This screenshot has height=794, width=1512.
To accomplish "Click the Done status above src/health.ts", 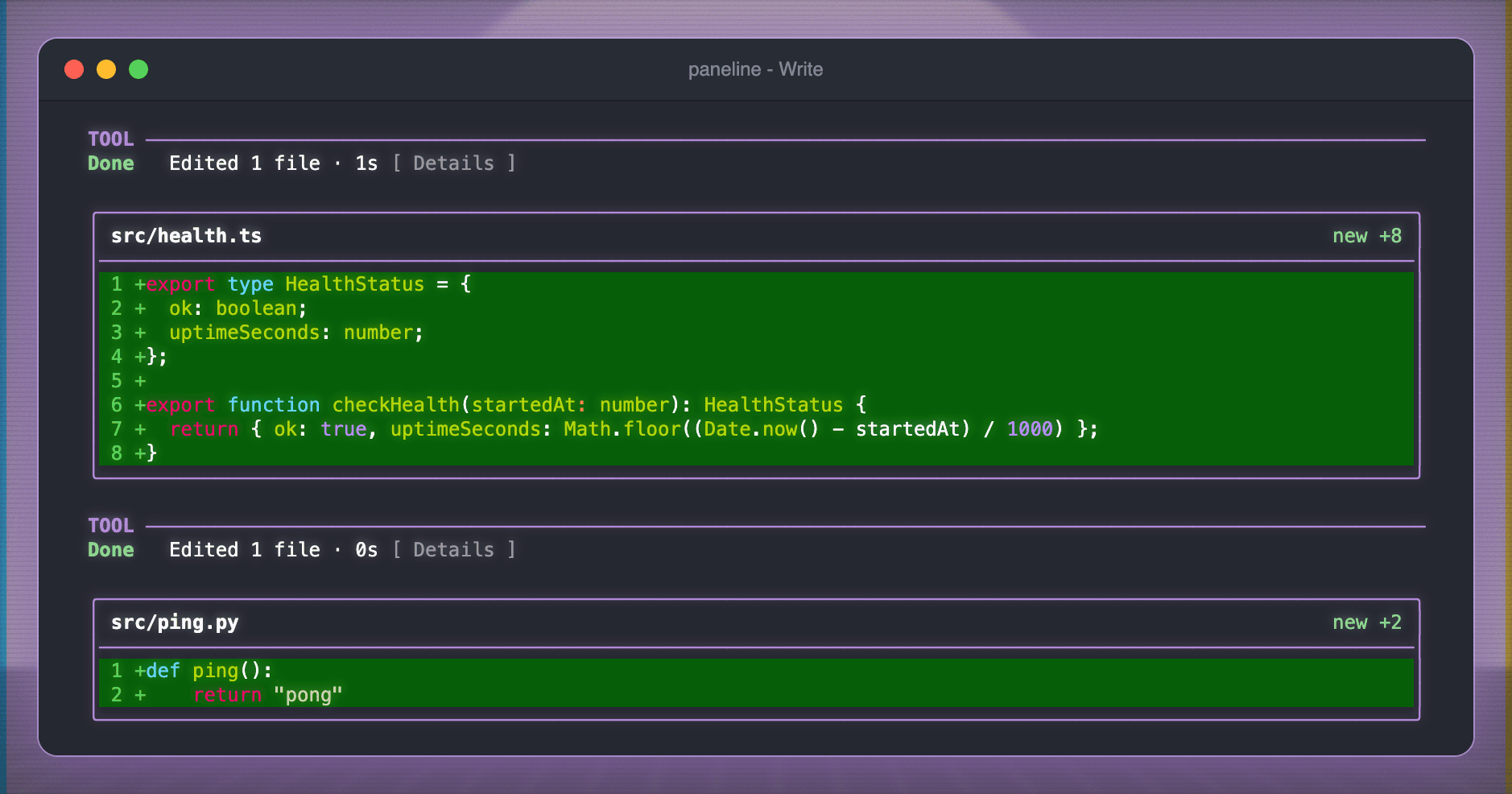I will point(111,163).
